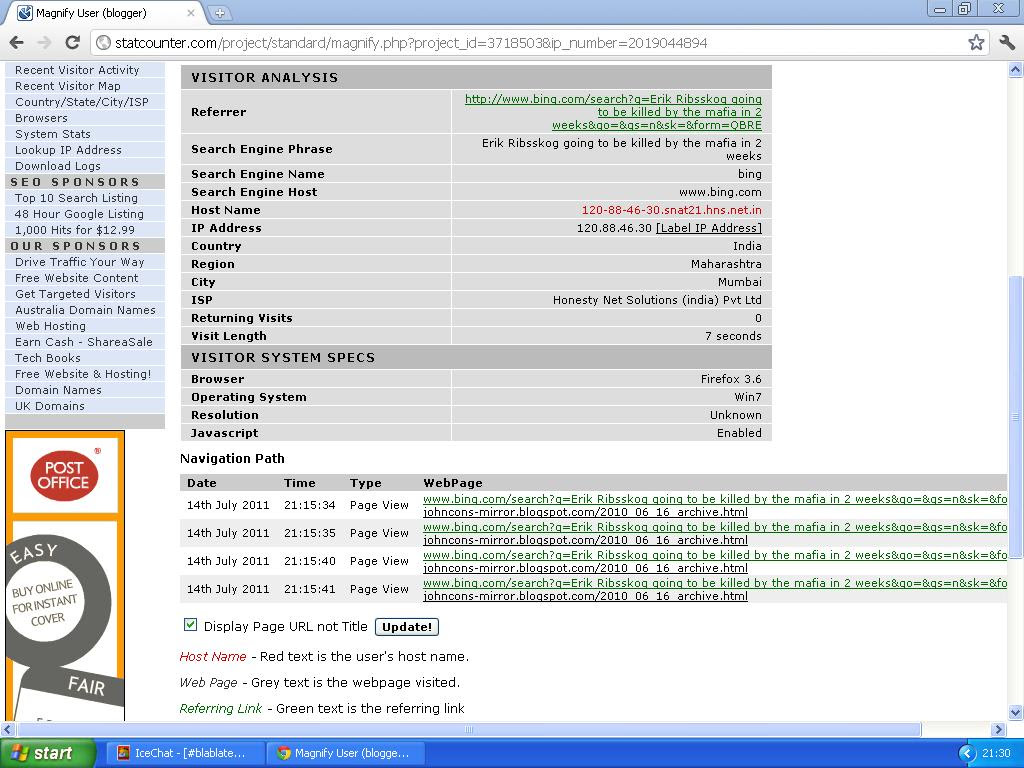Open Recent Visitor Activity in the sidebar

[x=77, y=70]
